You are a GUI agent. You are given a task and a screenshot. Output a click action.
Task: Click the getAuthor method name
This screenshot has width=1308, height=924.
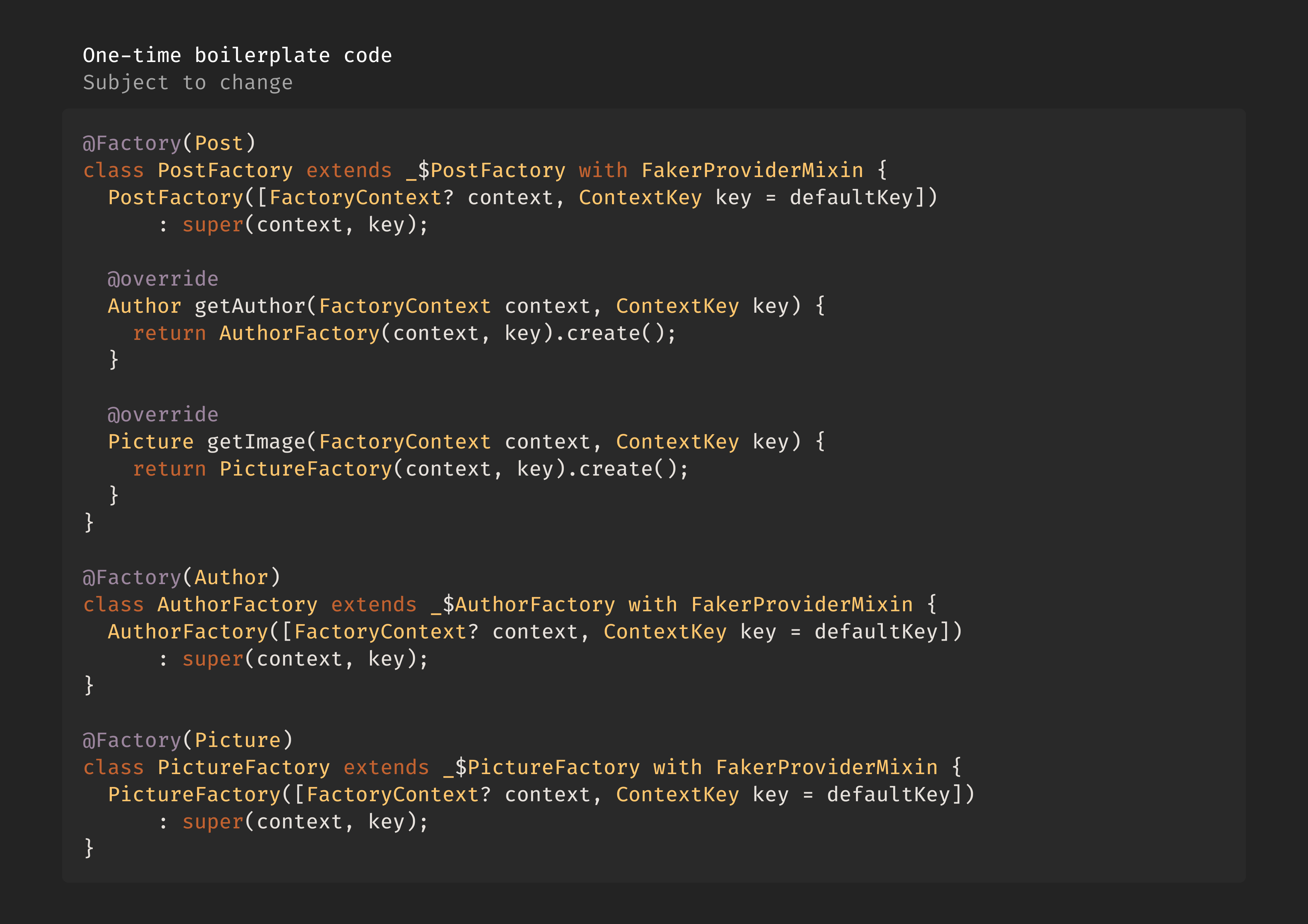pyautogui.click(x=250, y=306)
